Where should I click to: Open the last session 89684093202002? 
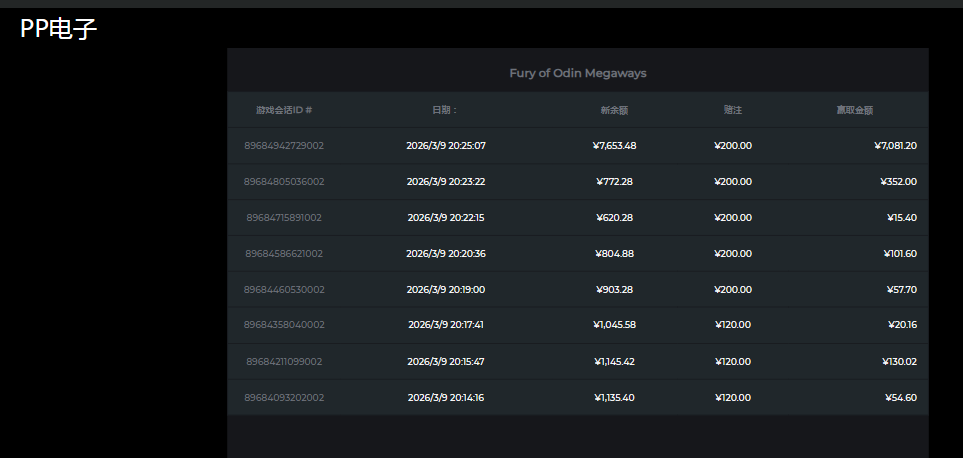click(x=284, y=398)
